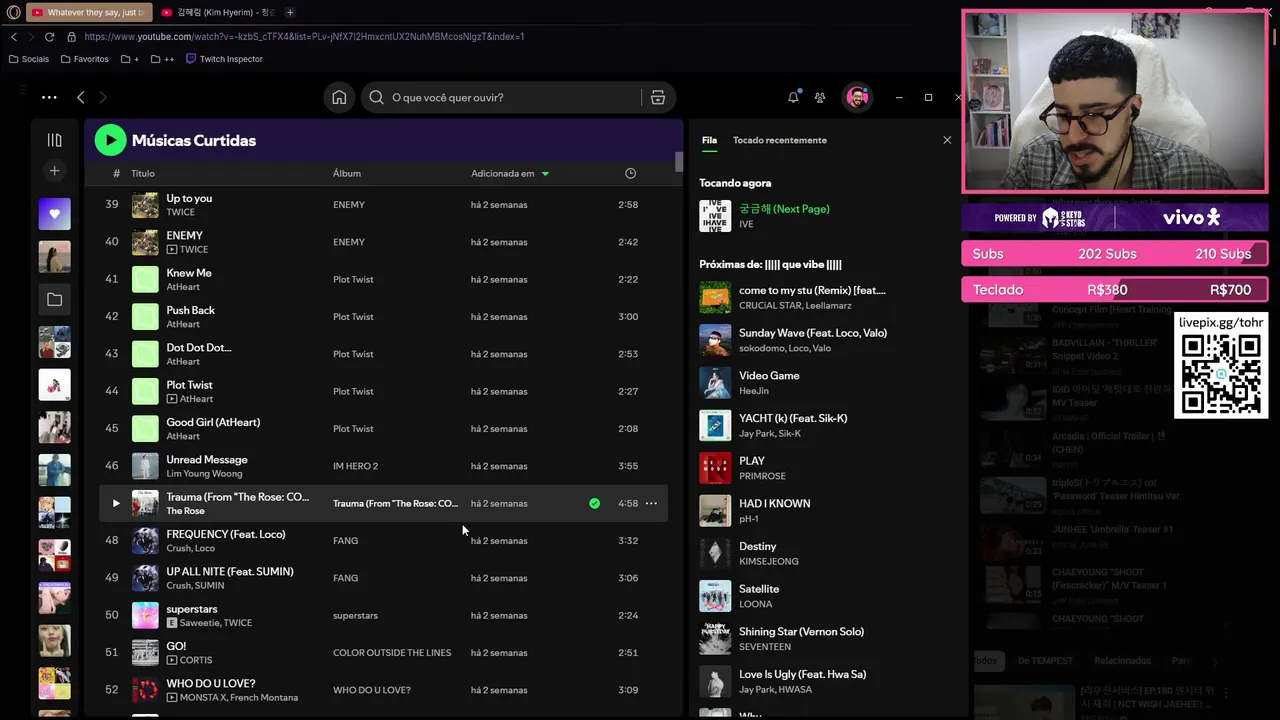Sort by Álbum column
Screen dimensions: 1280x720
347,173
